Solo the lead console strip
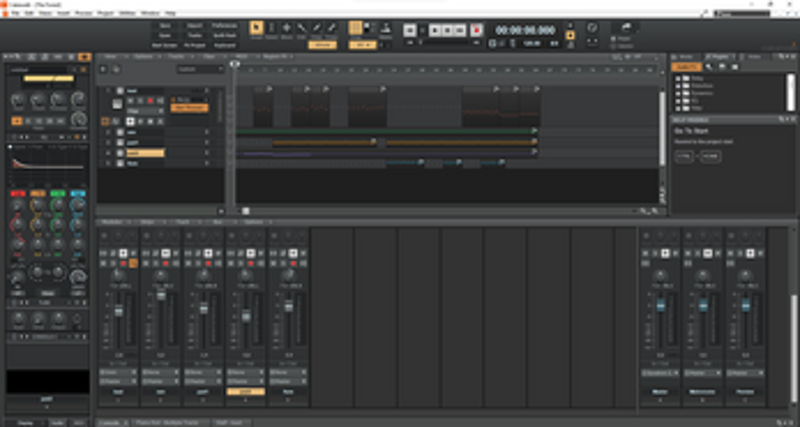 [113, 263]
